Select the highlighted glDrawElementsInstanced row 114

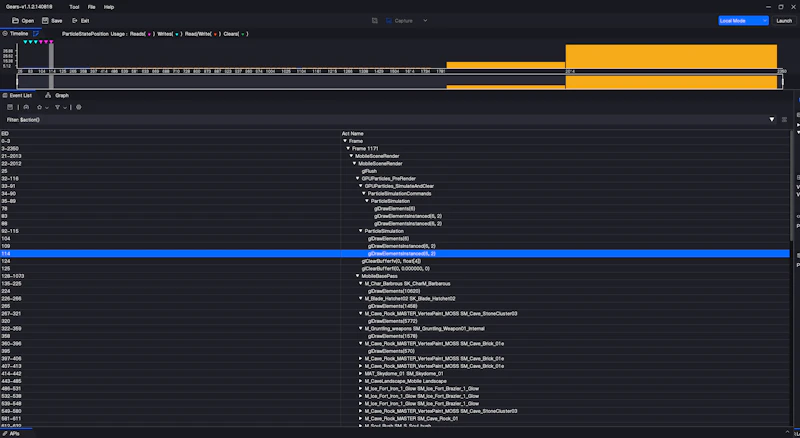[x=395, y=254]
